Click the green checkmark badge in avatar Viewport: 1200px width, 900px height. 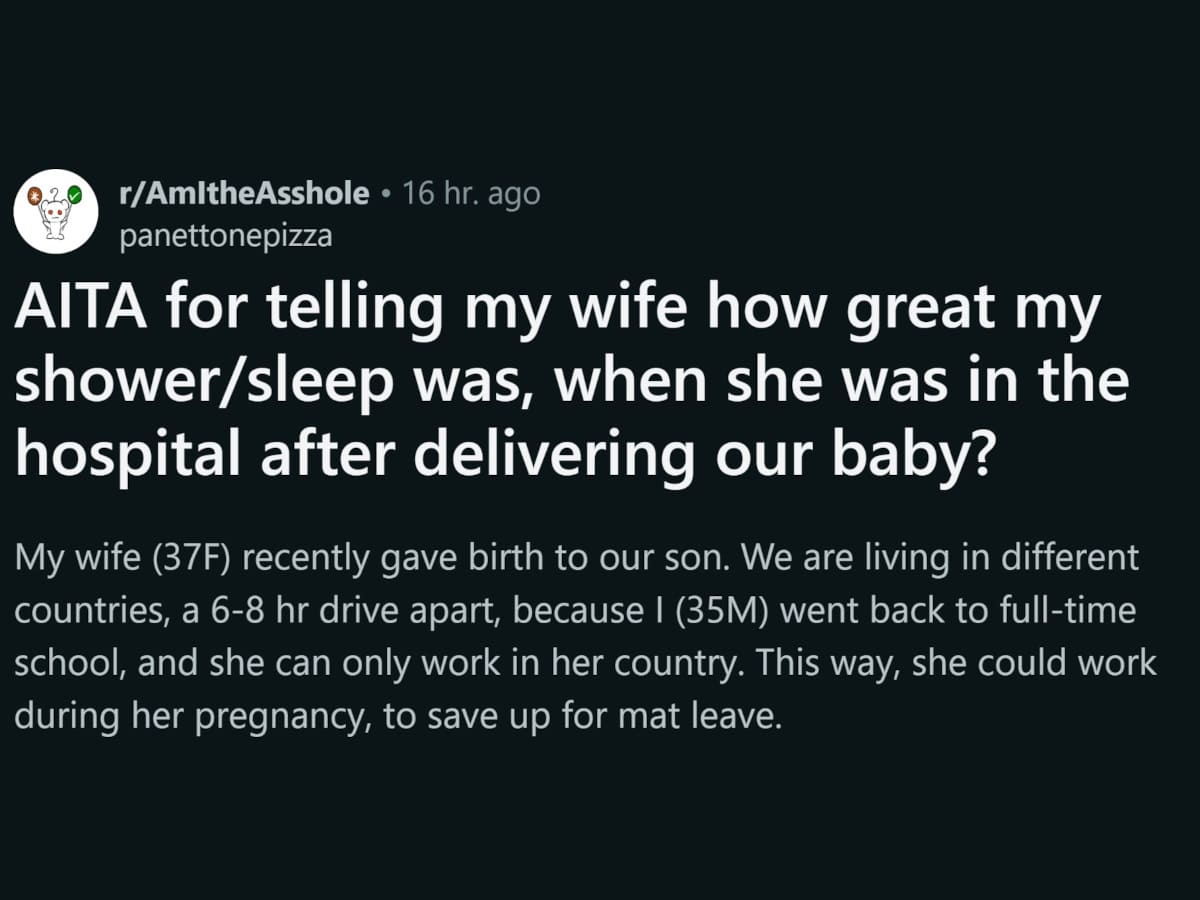(x=74, y=195)
